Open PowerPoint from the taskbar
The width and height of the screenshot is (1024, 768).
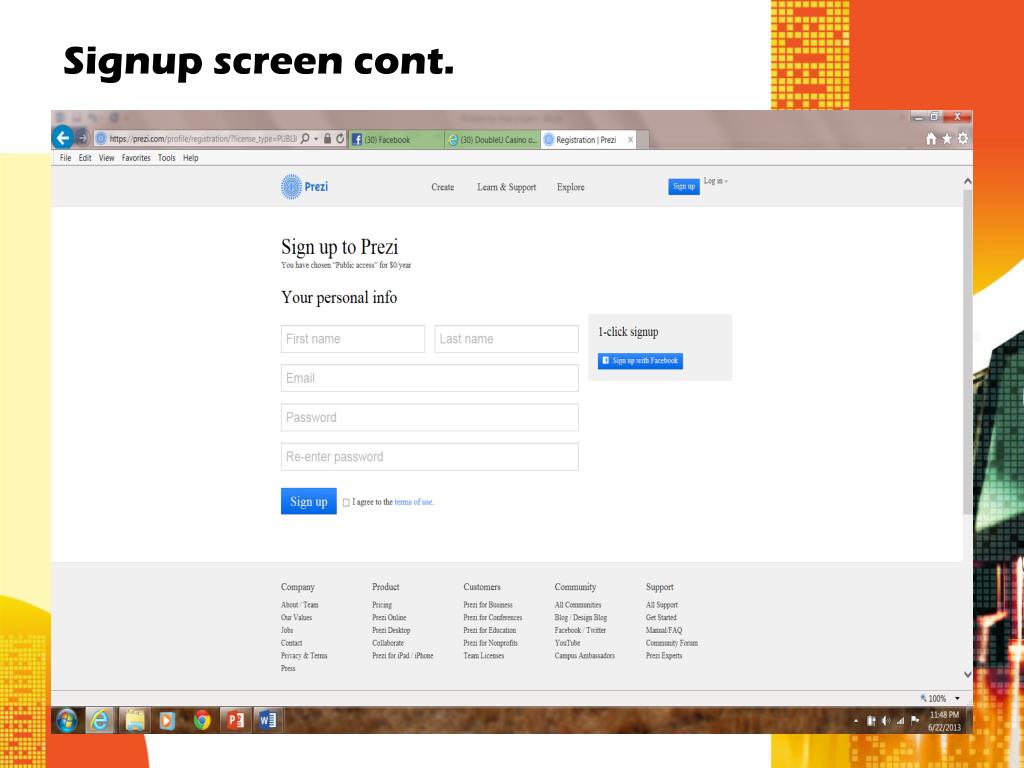[x=235, y=720]
